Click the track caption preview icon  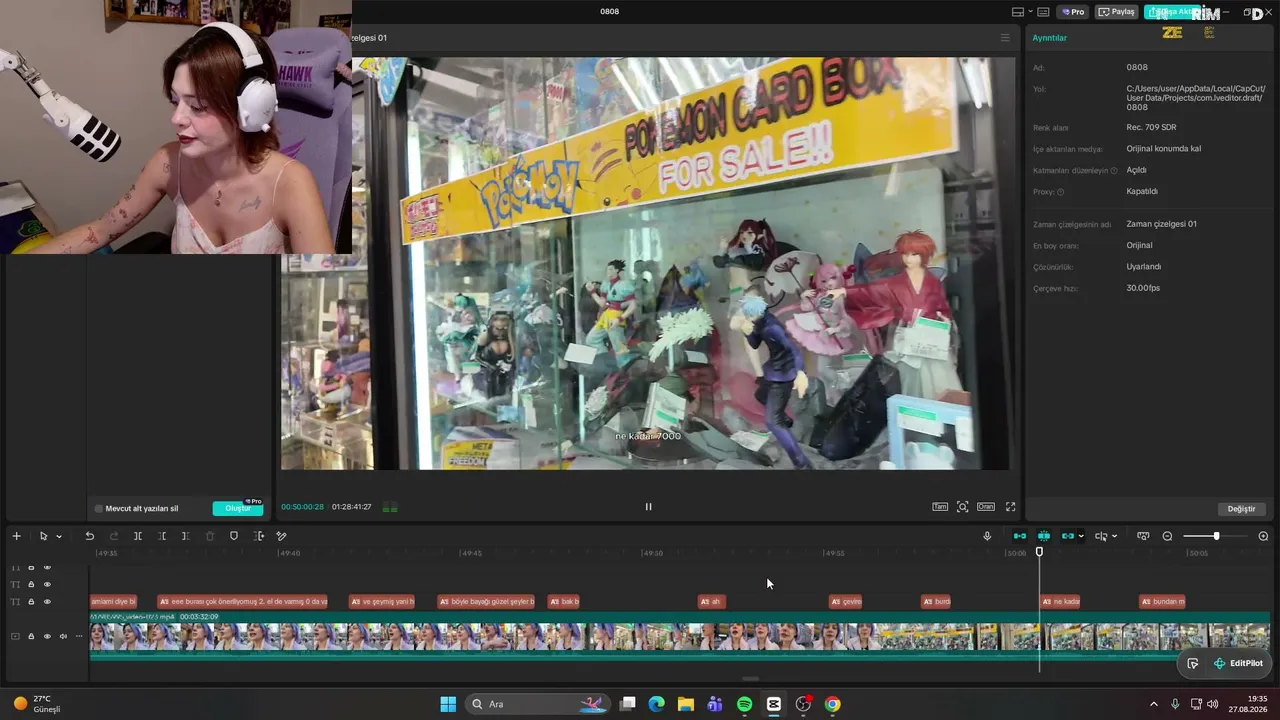tap(1143, 536)
